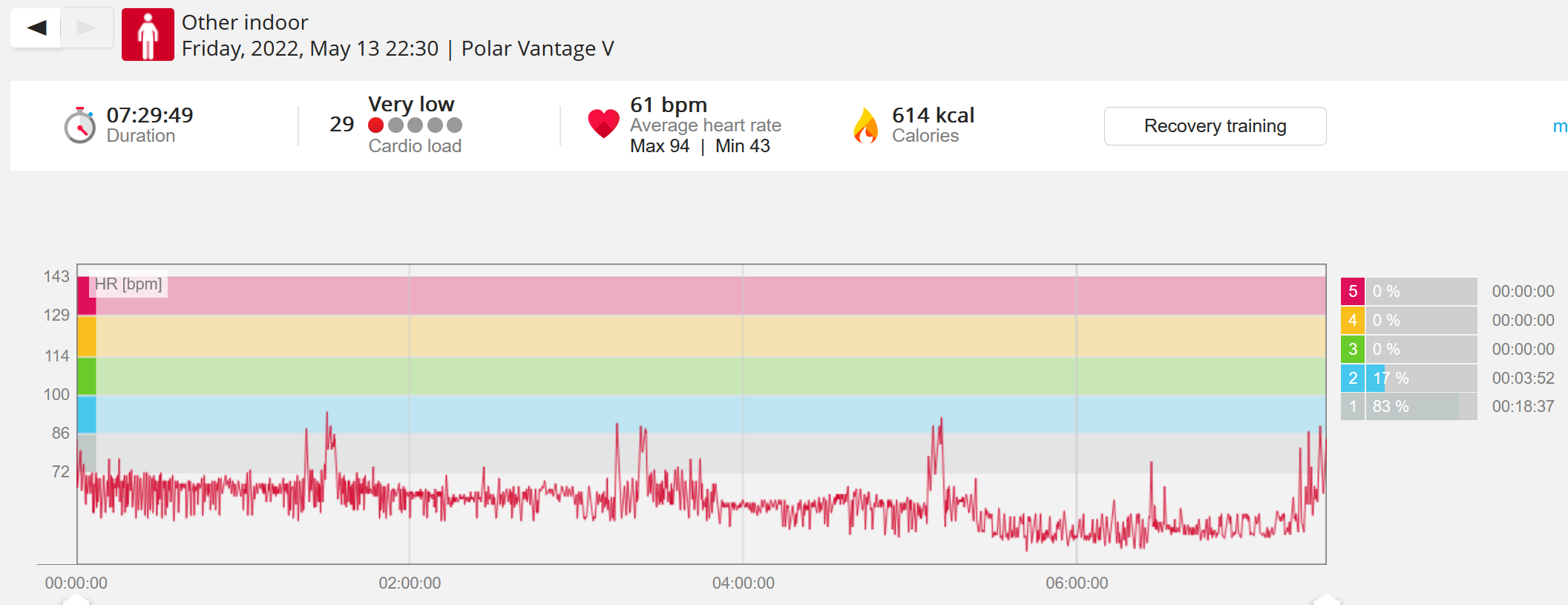
Task: Click the 83 % zone 1 bar
Action: point(1421,406)
